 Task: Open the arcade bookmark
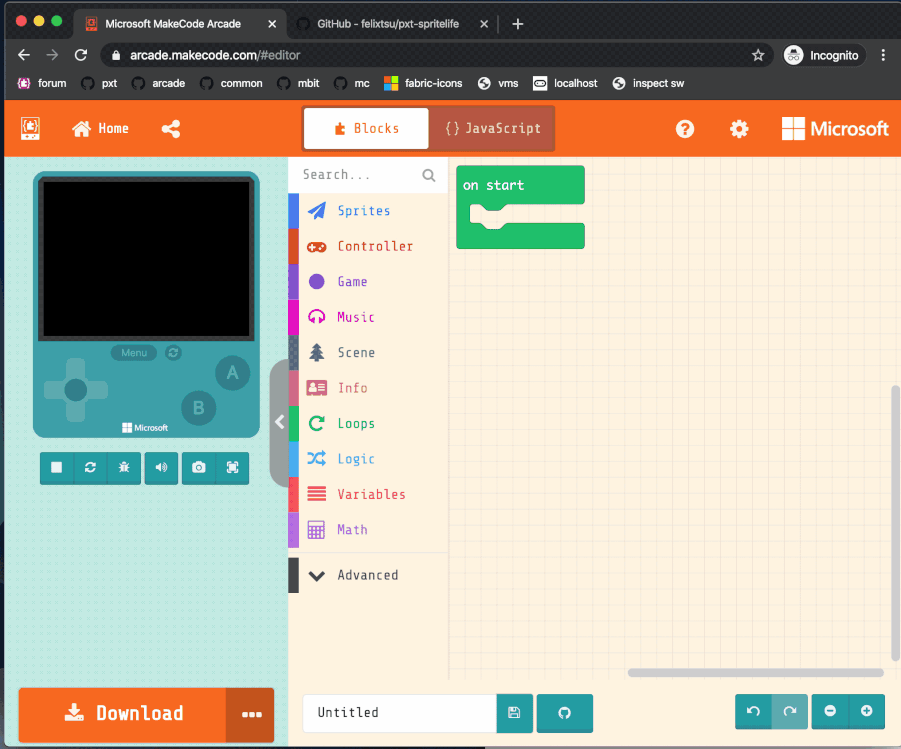[x=159, y=83]
